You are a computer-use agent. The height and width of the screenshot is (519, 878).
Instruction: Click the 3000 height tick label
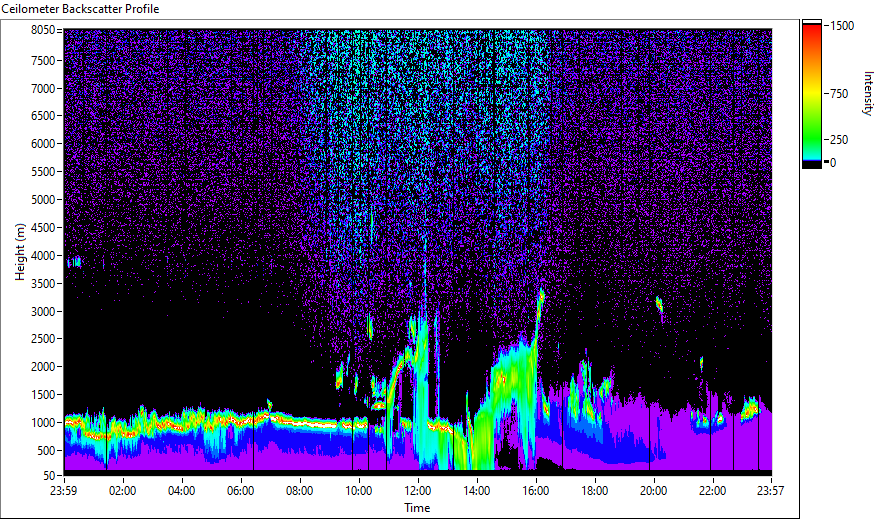(x=43, y=312)
